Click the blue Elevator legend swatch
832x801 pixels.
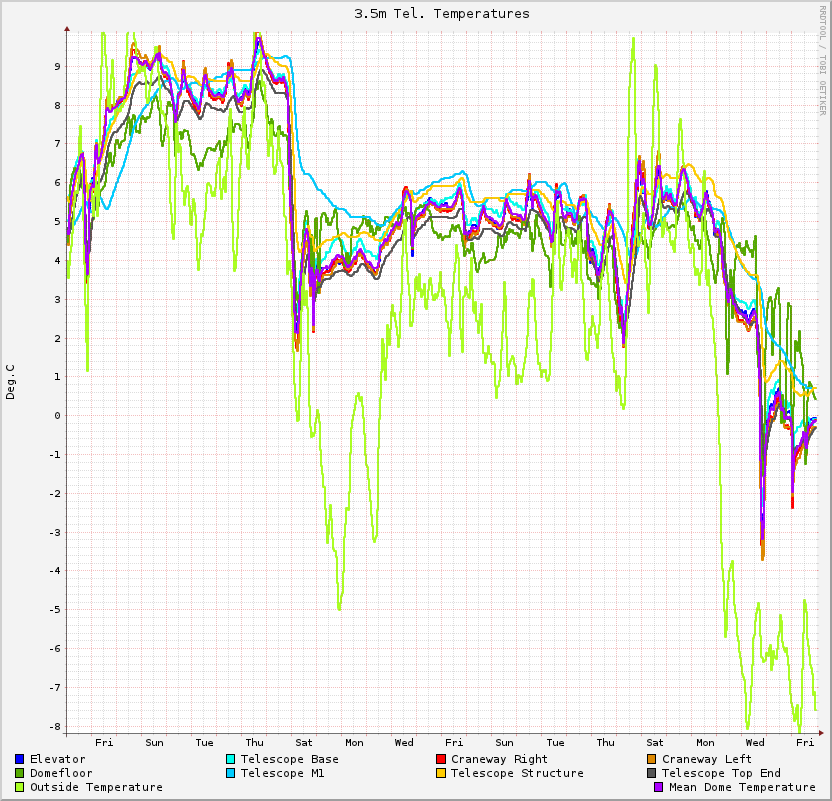[20, 759]
